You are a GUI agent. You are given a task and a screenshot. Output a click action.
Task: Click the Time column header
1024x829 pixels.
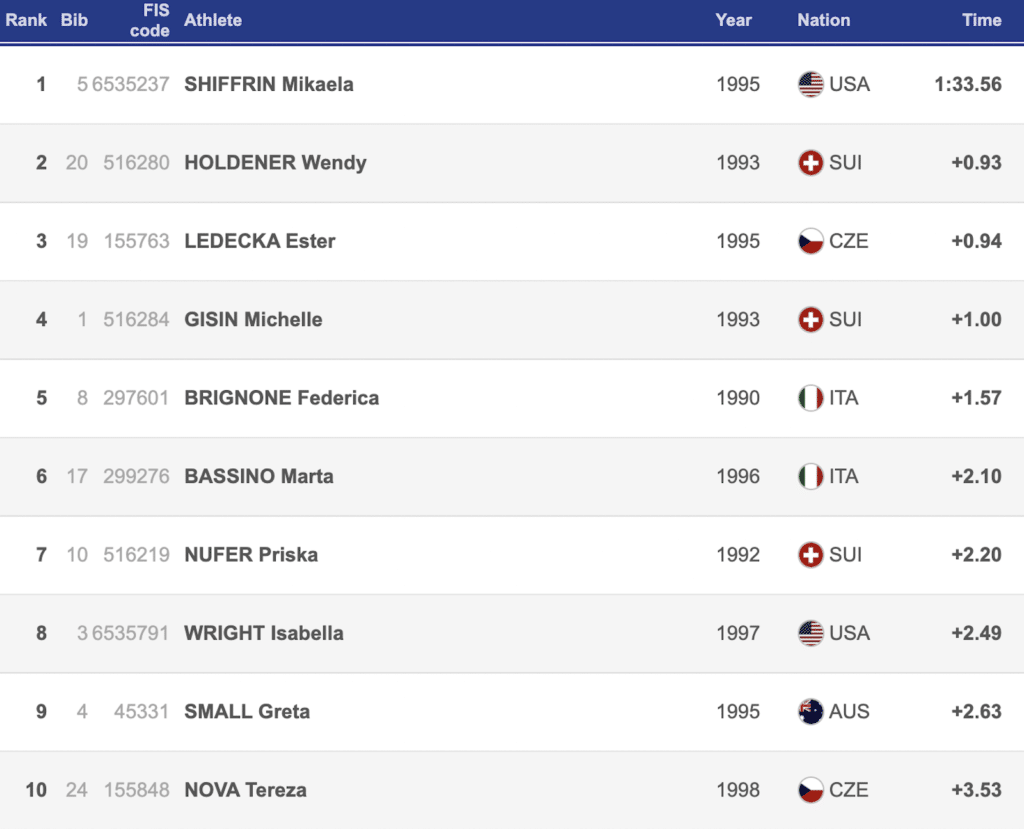(x=981, y=20)
